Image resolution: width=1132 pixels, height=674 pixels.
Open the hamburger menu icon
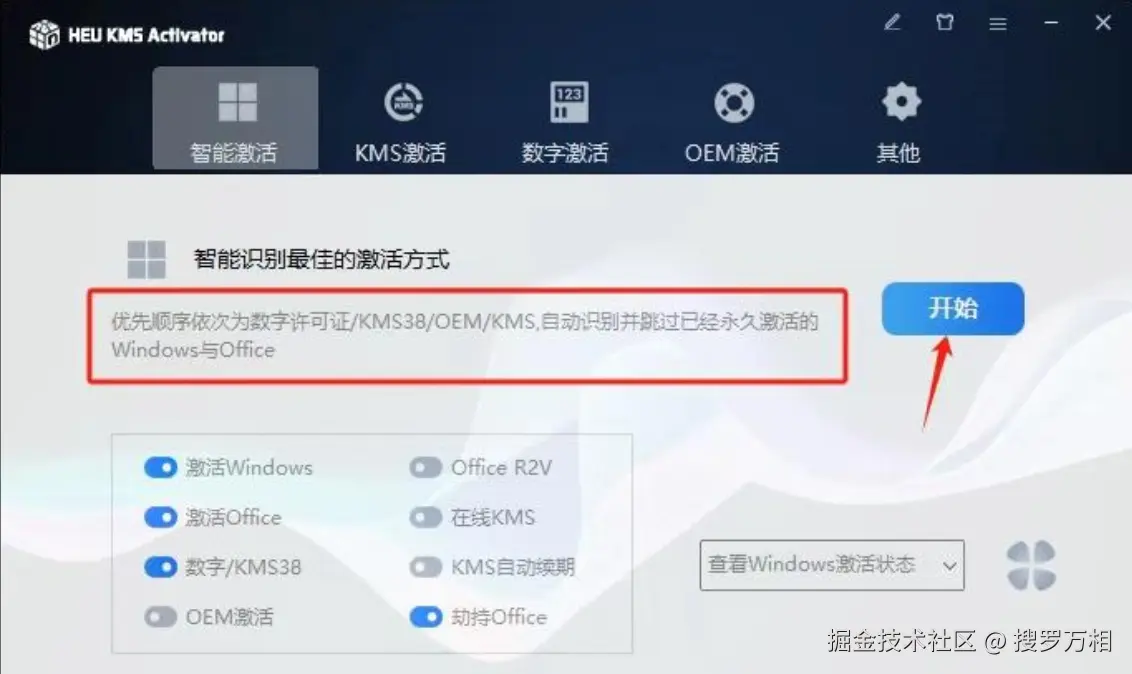pyautogui.click(x=998, y=24)
